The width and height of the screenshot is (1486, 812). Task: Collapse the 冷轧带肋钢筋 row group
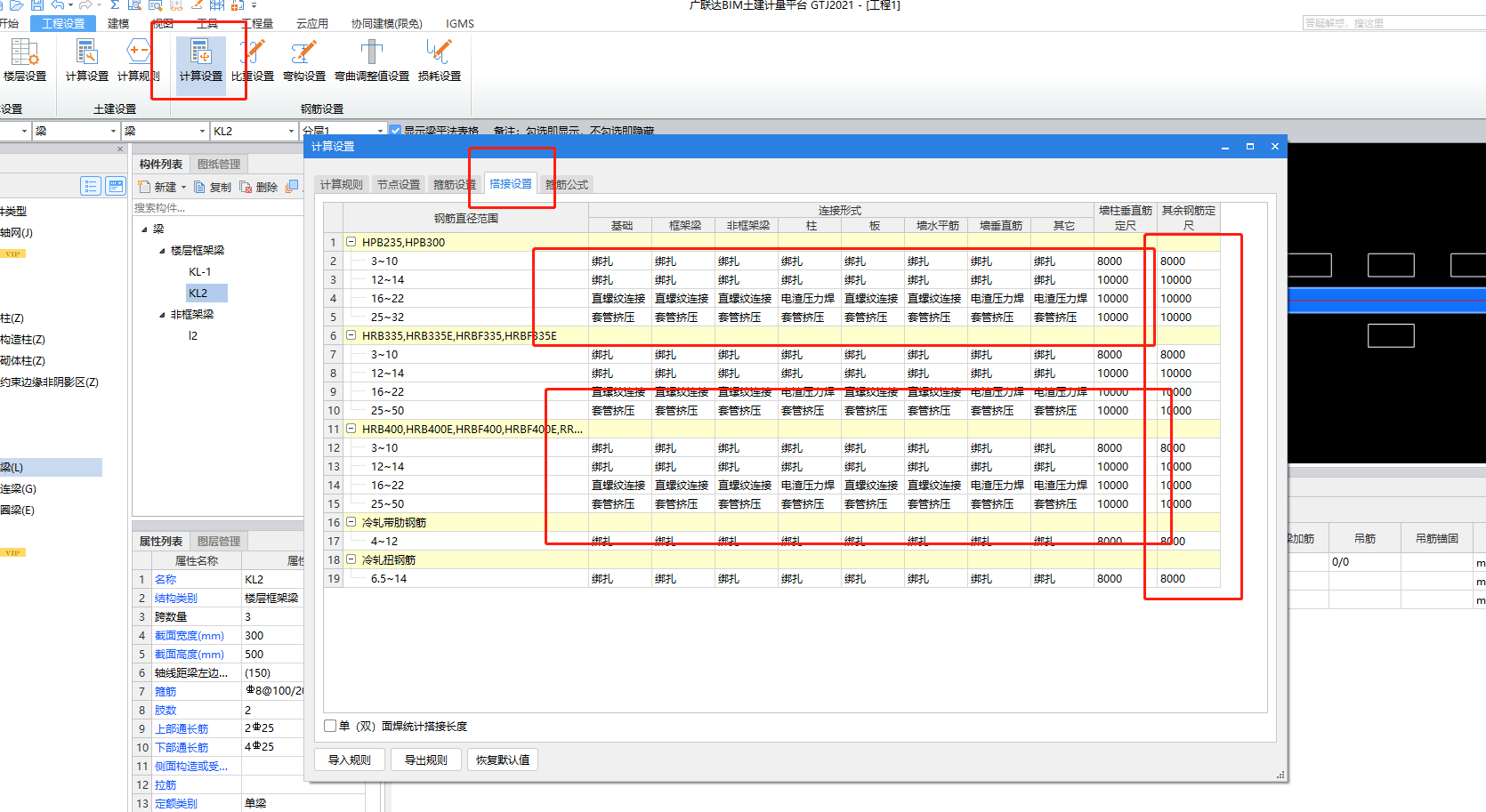pos(351,522)
